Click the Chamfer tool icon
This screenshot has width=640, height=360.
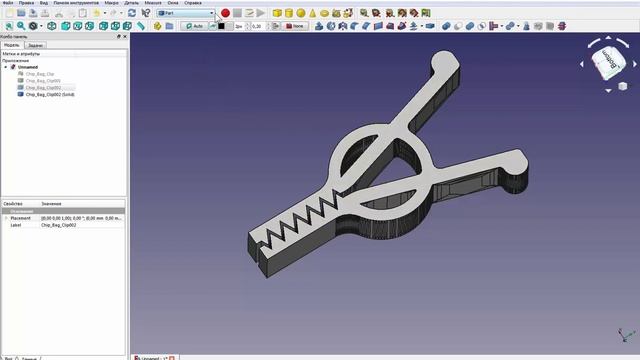367,26
